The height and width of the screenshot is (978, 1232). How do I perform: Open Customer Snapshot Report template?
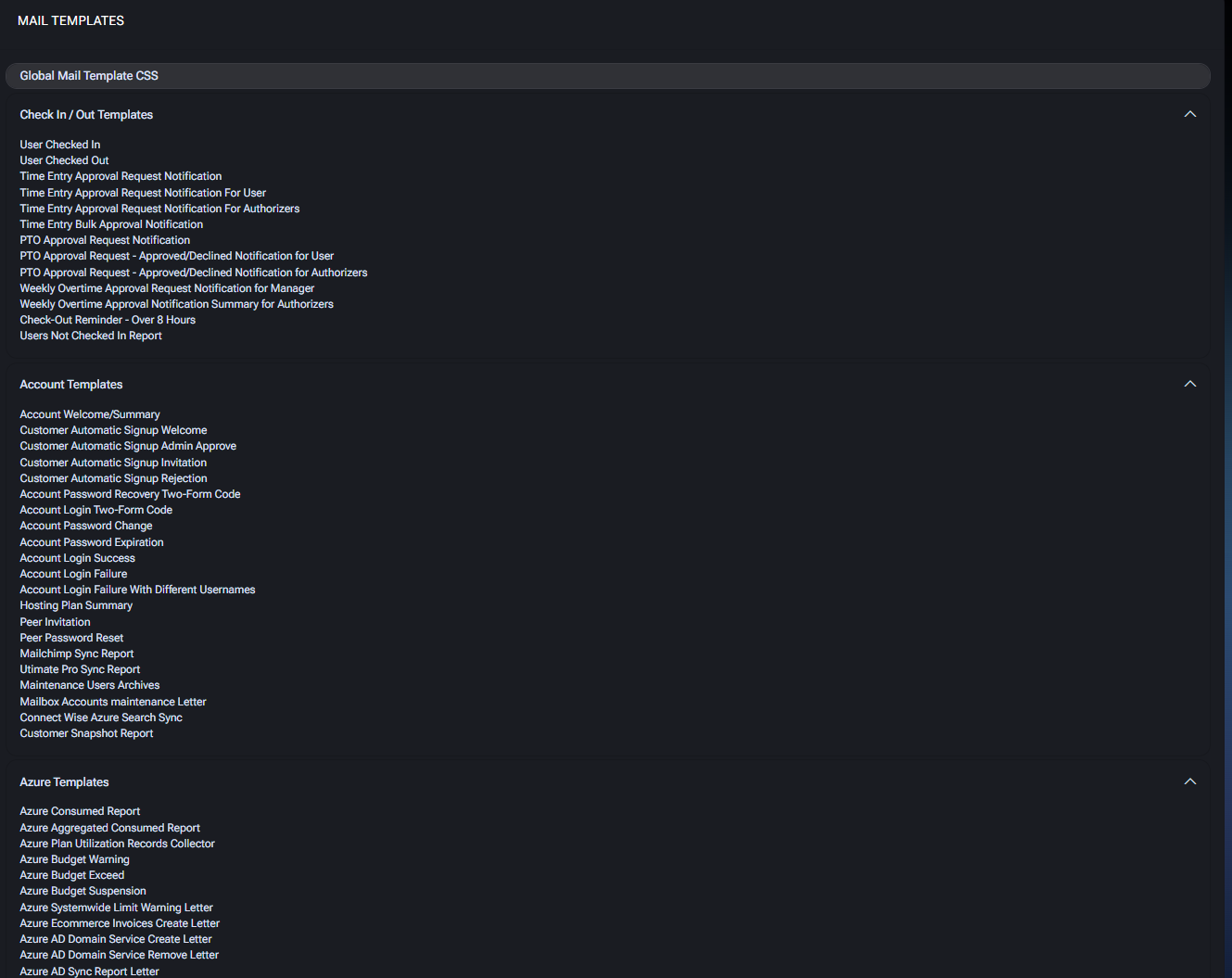point(86,733)
